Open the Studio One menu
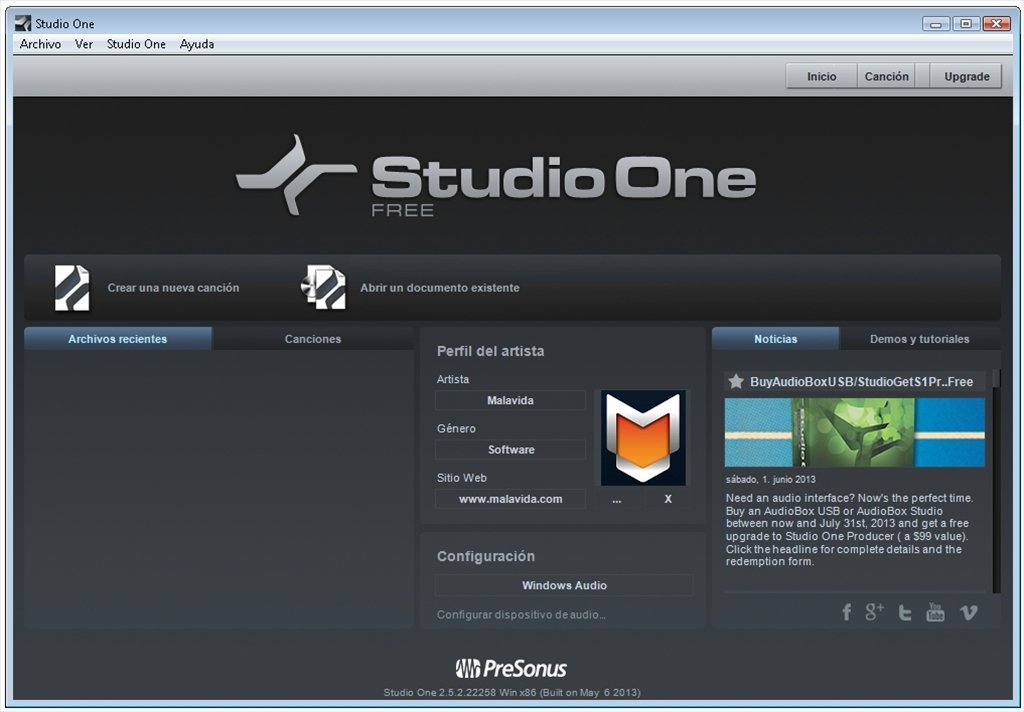1024x712 pixels. [136, 44]
